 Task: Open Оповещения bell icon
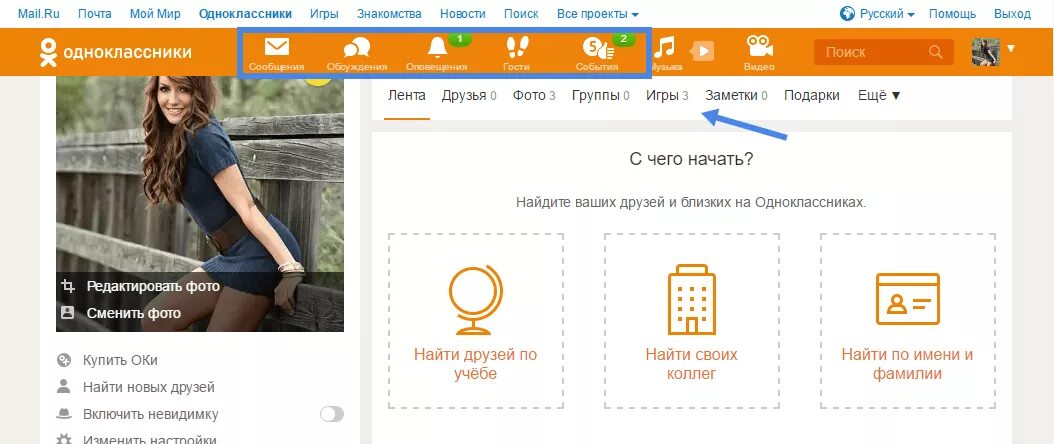438,47
